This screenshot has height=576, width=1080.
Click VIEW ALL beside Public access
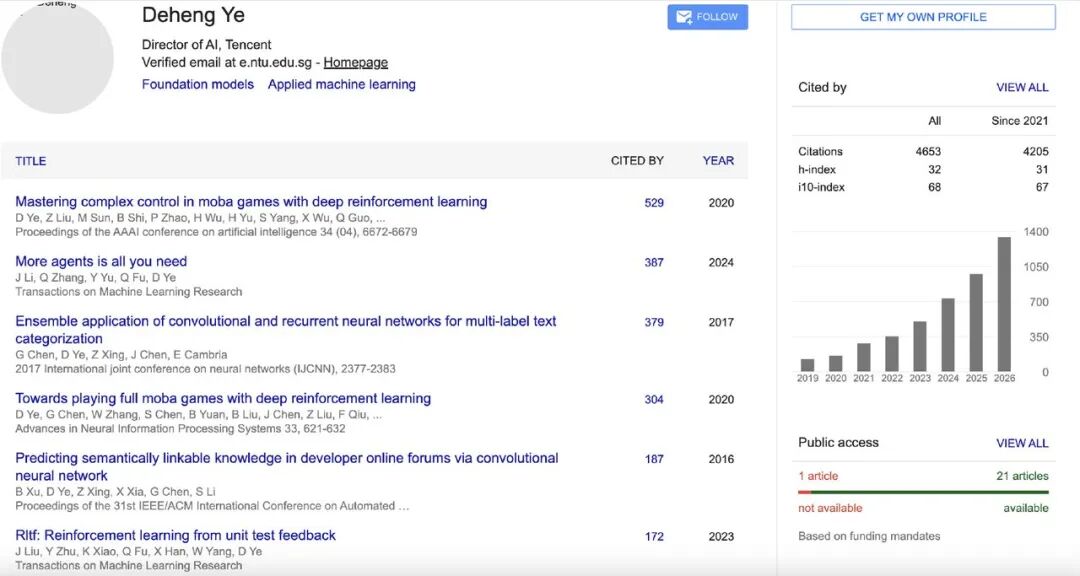coord(1022,443)
